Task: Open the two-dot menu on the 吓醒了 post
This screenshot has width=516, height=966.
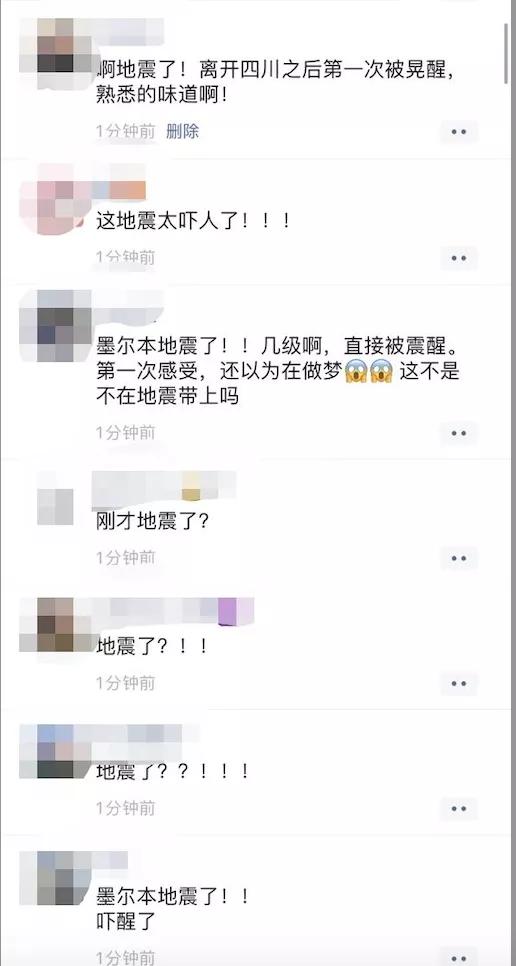Action: click(x=459, y=958)
